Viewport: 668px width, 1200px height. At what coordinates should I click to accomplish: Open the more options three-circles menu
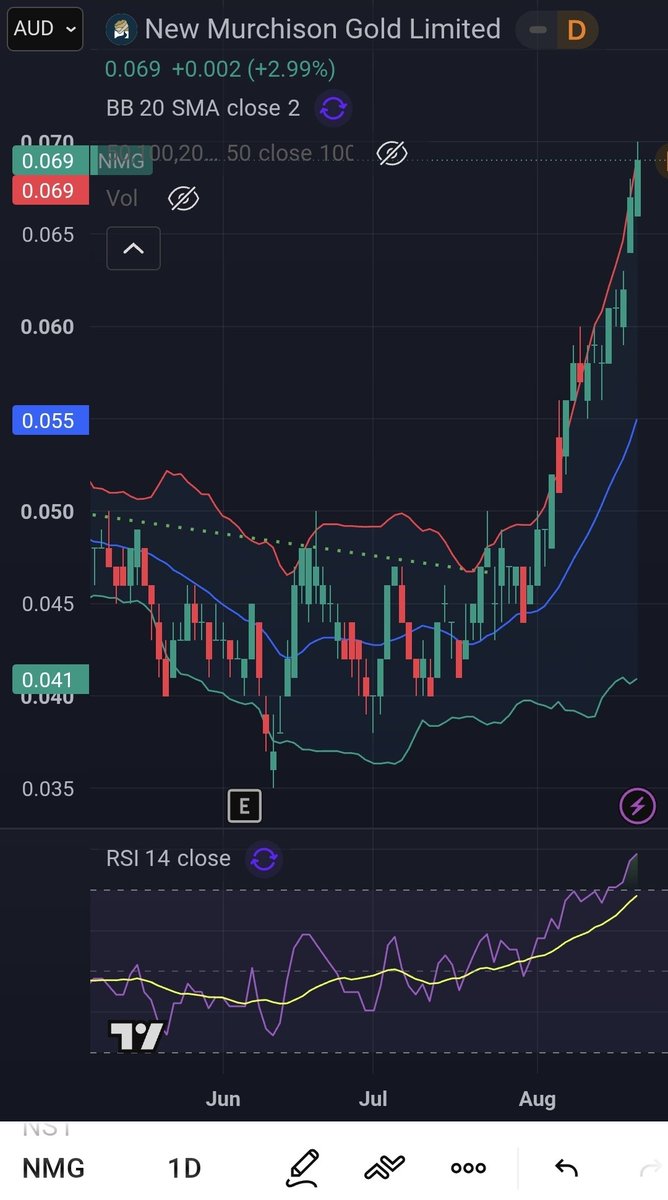468,1167
